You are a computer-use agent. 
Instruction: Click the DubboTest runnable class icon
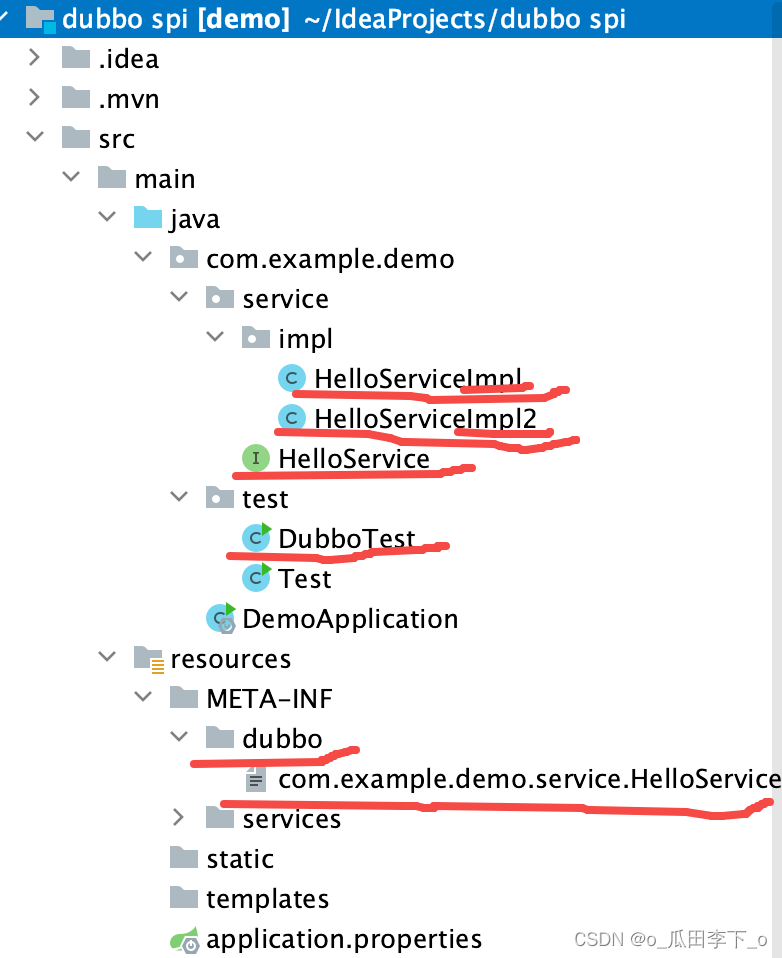tap(257, 537)
